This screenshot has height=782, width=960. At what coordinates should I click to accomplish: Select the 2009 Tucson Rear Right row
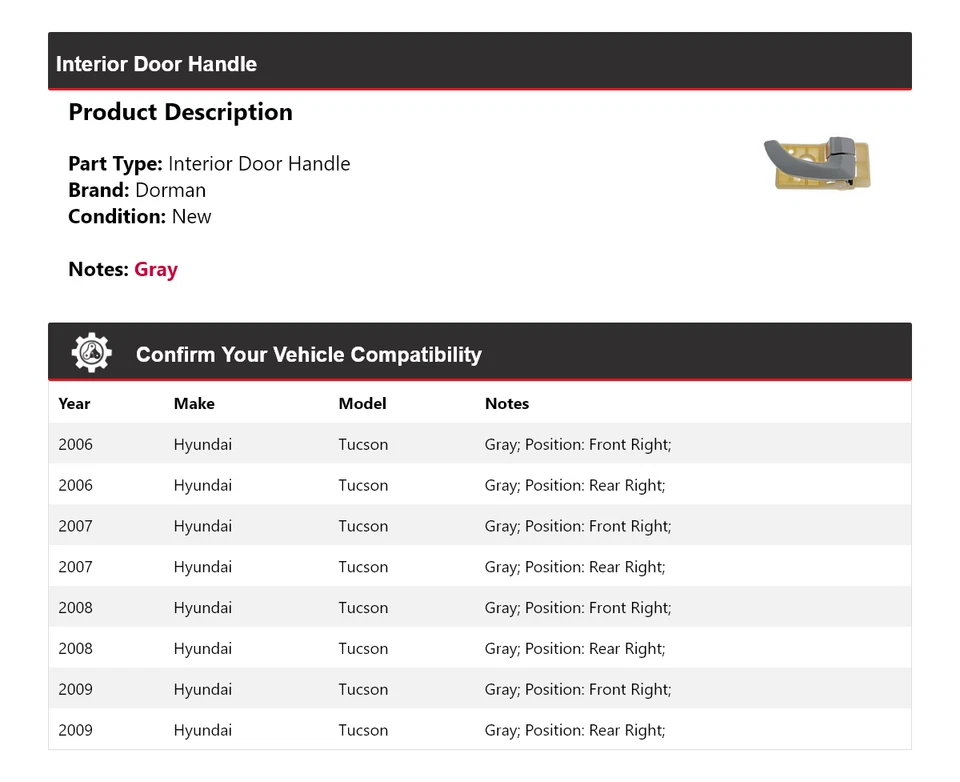pyautogui.click(x=479, y=730)
